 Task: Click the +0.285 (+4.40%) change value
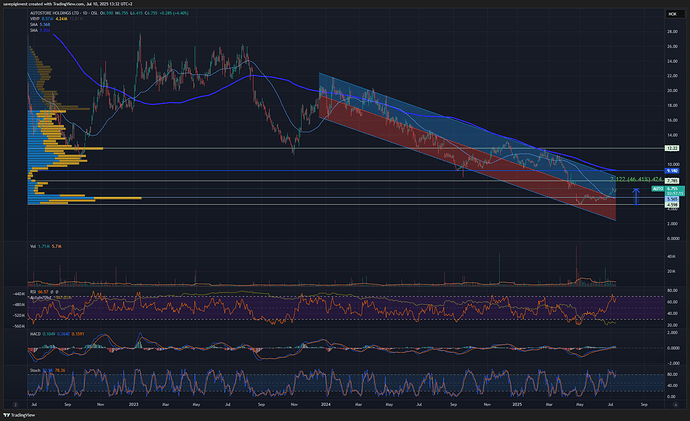pyautogui.click(x=173, y=13)
